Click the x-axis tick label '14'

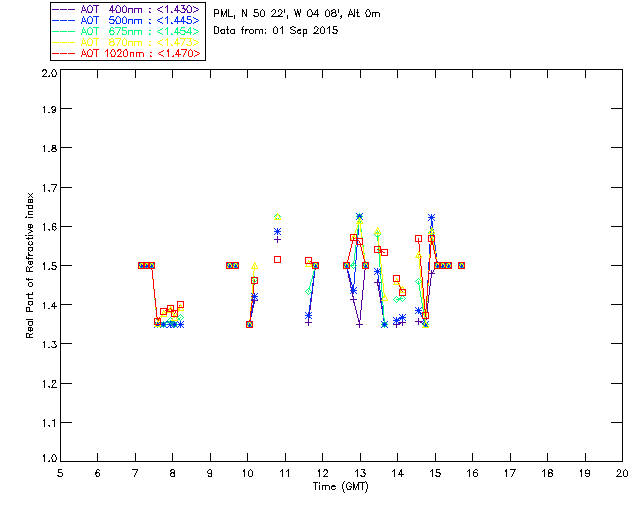pyautogui.click(x=398, y=473)
